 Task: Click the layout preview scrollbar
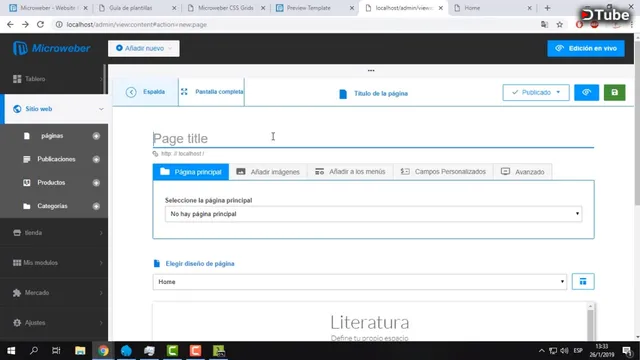(x=590, y=322)
